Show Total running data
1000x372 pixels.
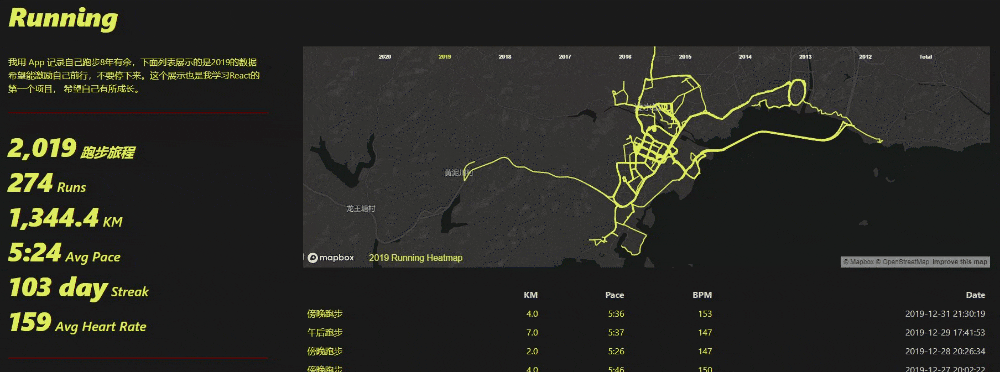pos(925,57)
